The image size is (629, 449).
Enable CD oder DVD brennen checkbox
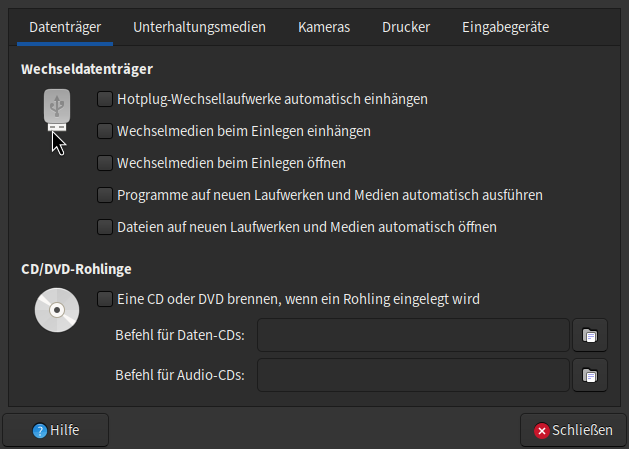click(105, 298)
